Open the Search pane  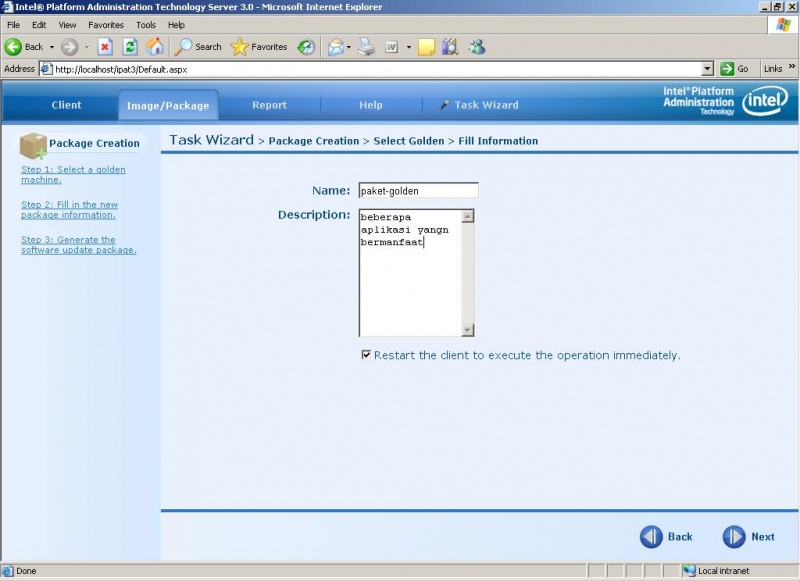(196, 46)
